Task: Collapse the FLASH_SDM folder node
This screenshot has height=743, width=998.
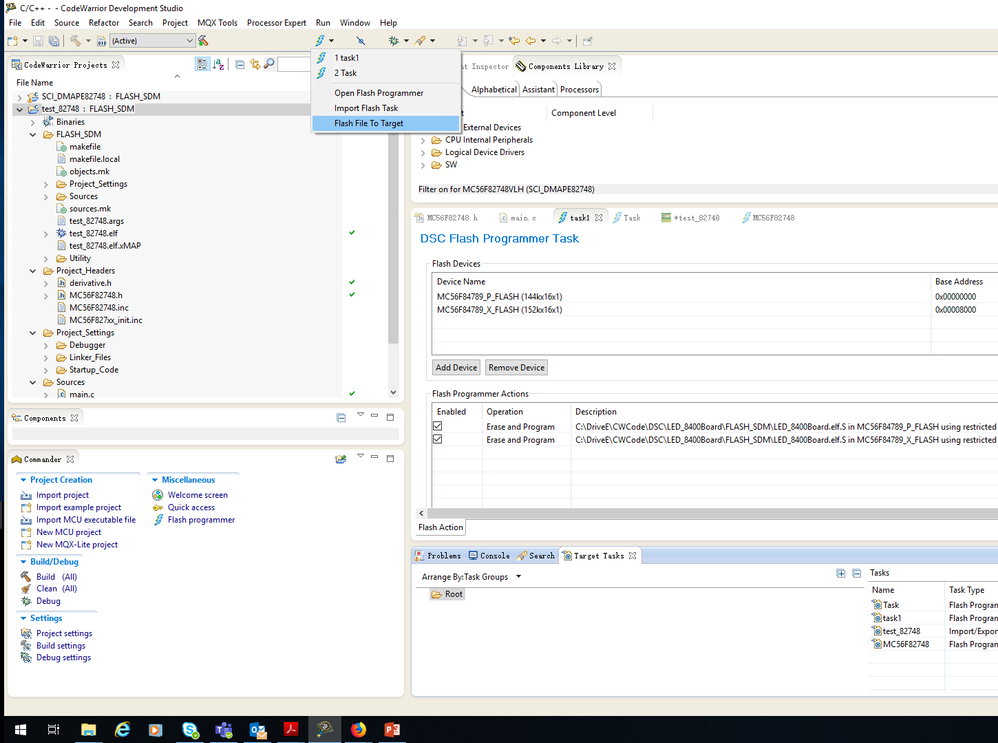Action: pyautogui.click(x=32, y=134)
